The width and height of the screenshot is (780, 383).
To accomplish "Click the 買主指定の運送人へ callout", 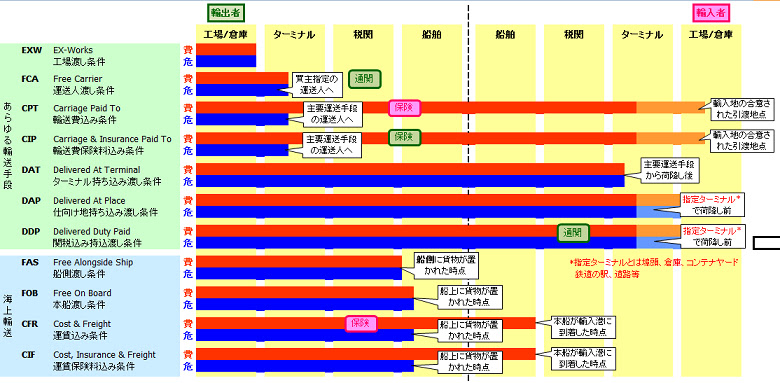I will (x=316, y=85).
